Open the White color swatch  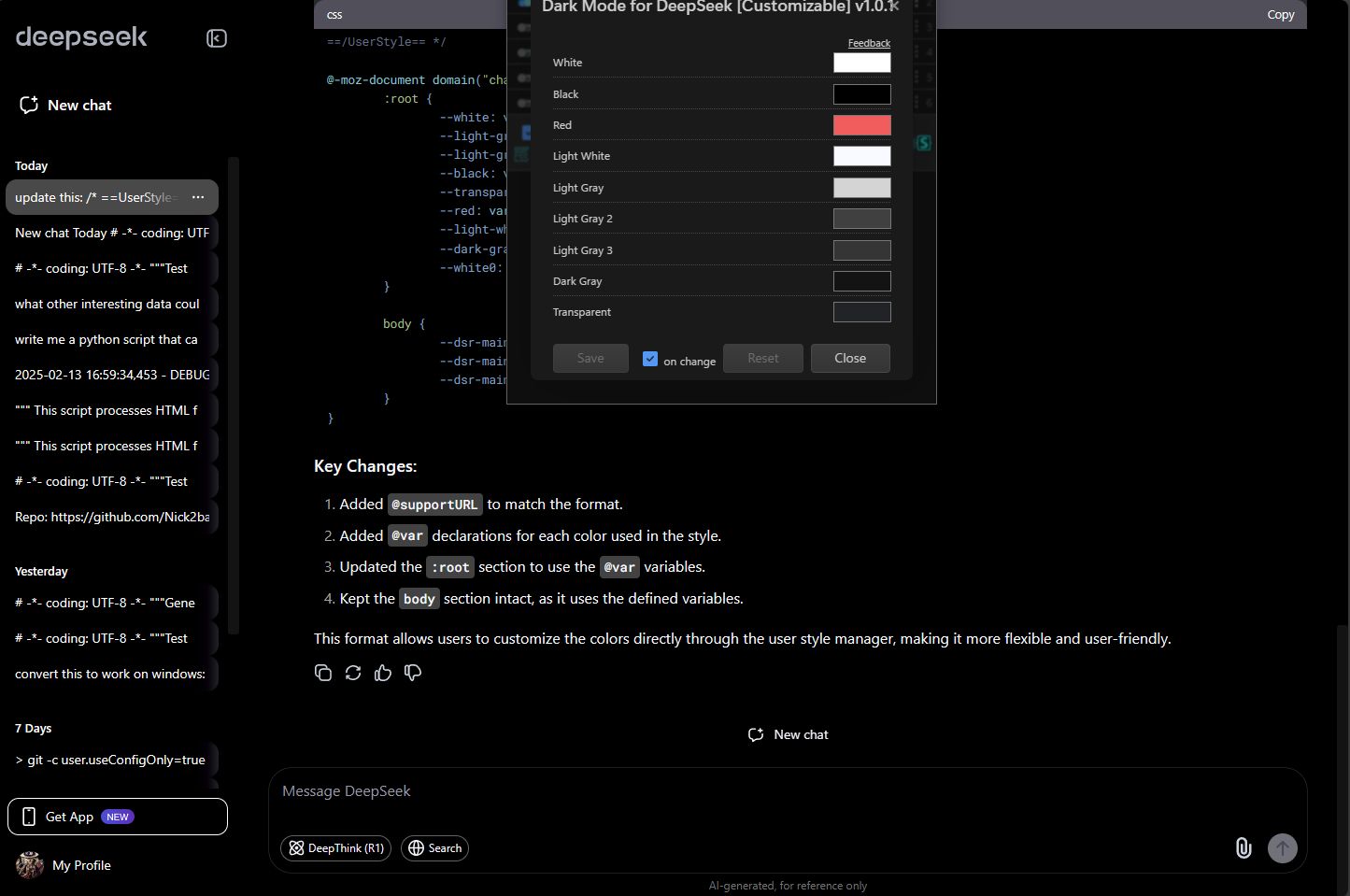click(x=861, y=63)
